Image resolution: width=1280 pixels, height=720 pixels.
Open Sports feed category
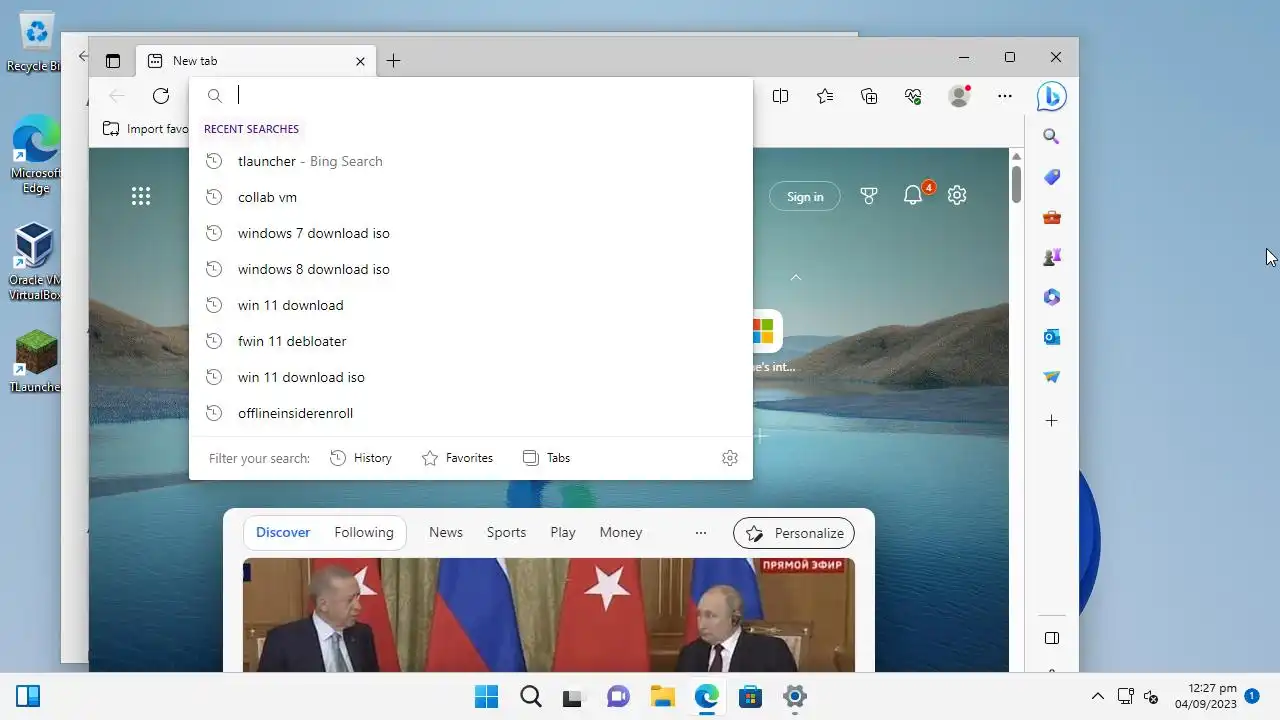point(506,533)
